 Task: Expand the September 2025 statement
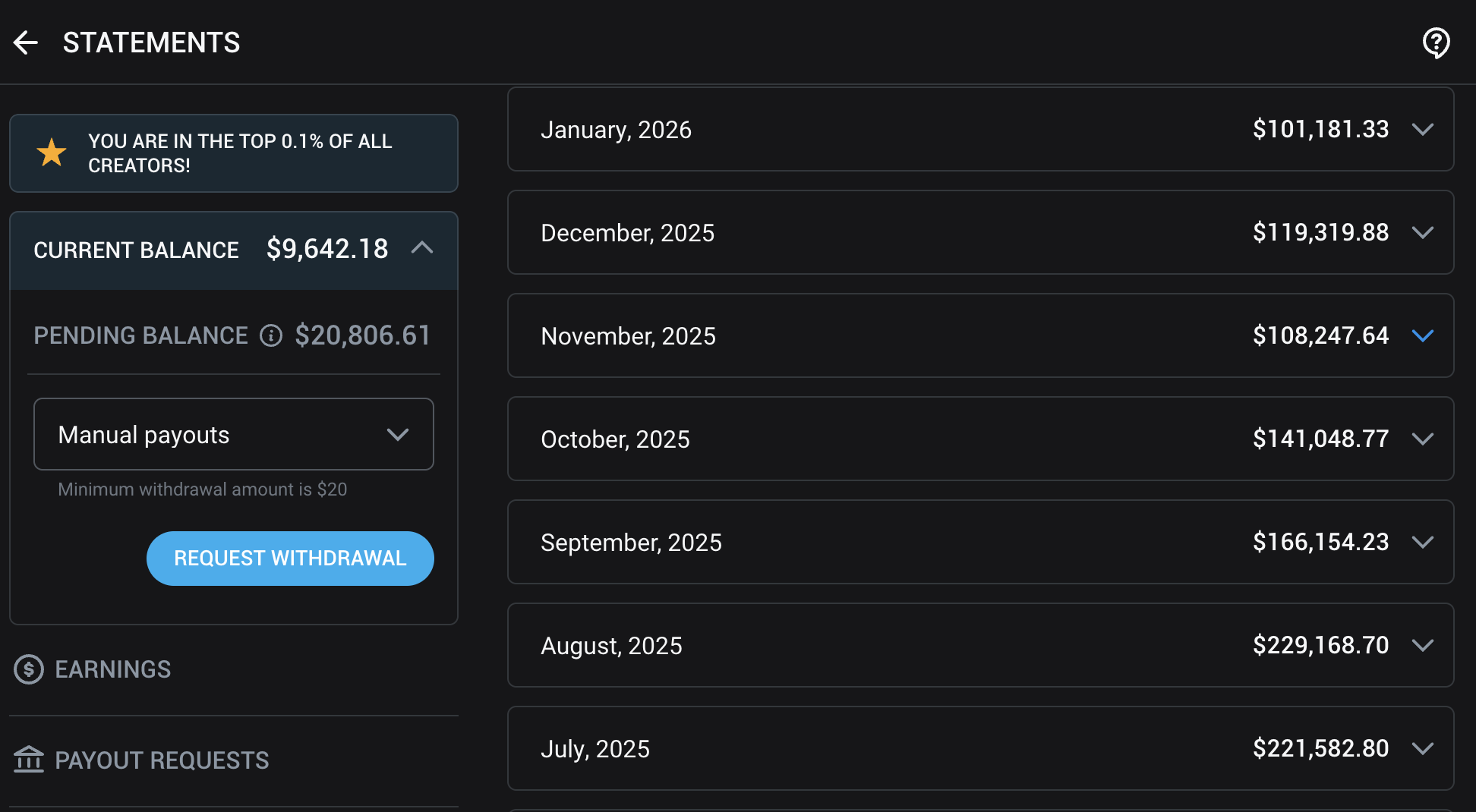[x=1424, y=542]
